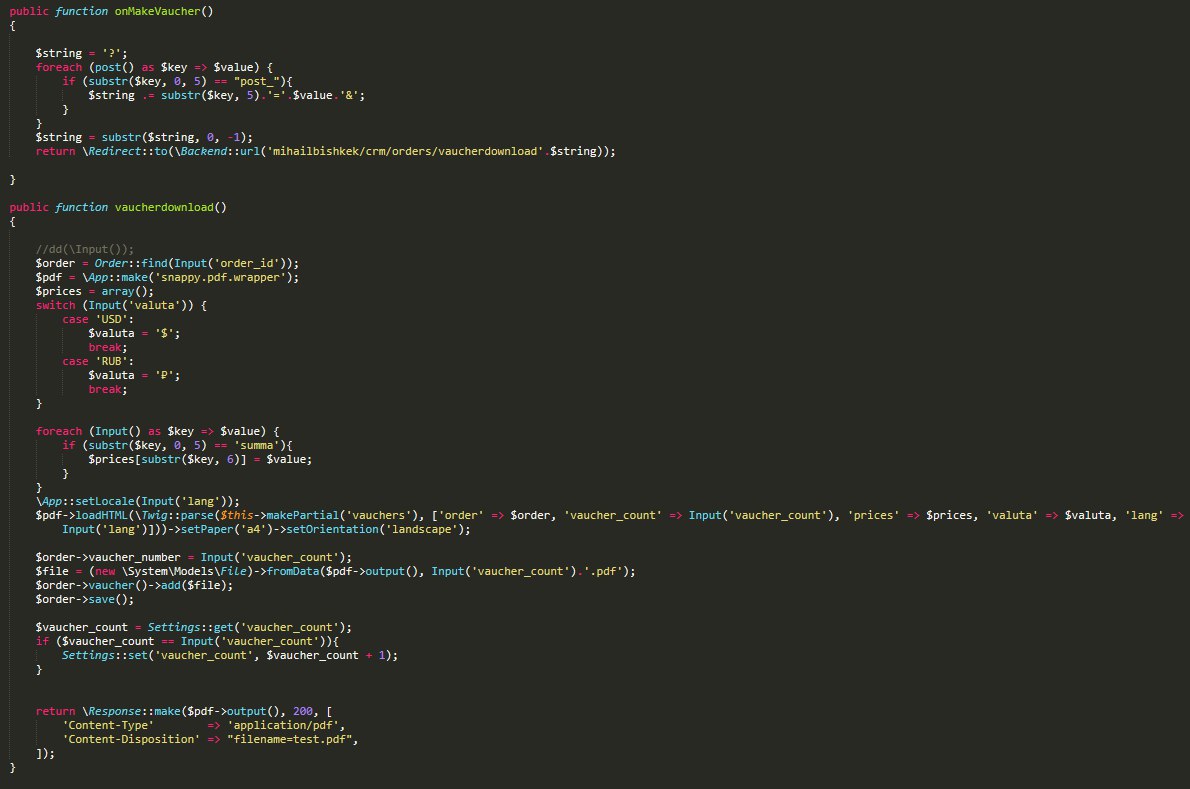Viewport: 1190px width, 789px height.
Task: Click the setLocale method call
Action: pyautogui.click(x=105, y=501)
